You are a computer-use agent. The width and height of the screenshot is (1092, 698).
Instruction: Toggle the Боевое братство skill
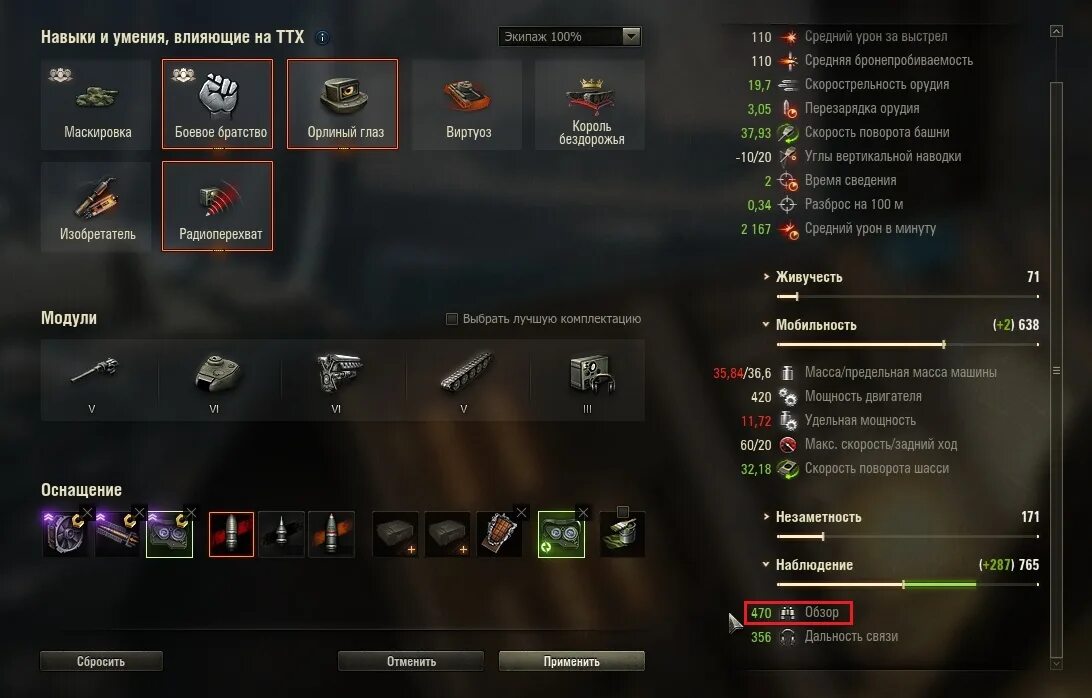point(217,104)
